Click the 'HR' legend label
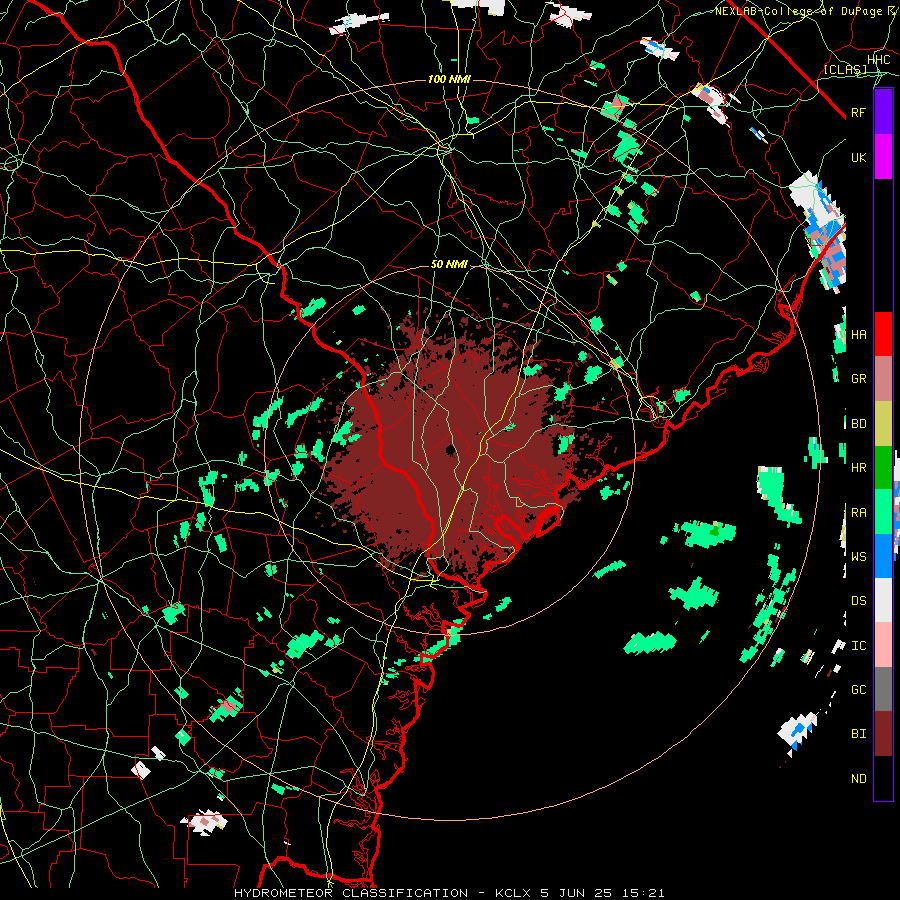Screen dimensions: 900x900 point(859,468)
